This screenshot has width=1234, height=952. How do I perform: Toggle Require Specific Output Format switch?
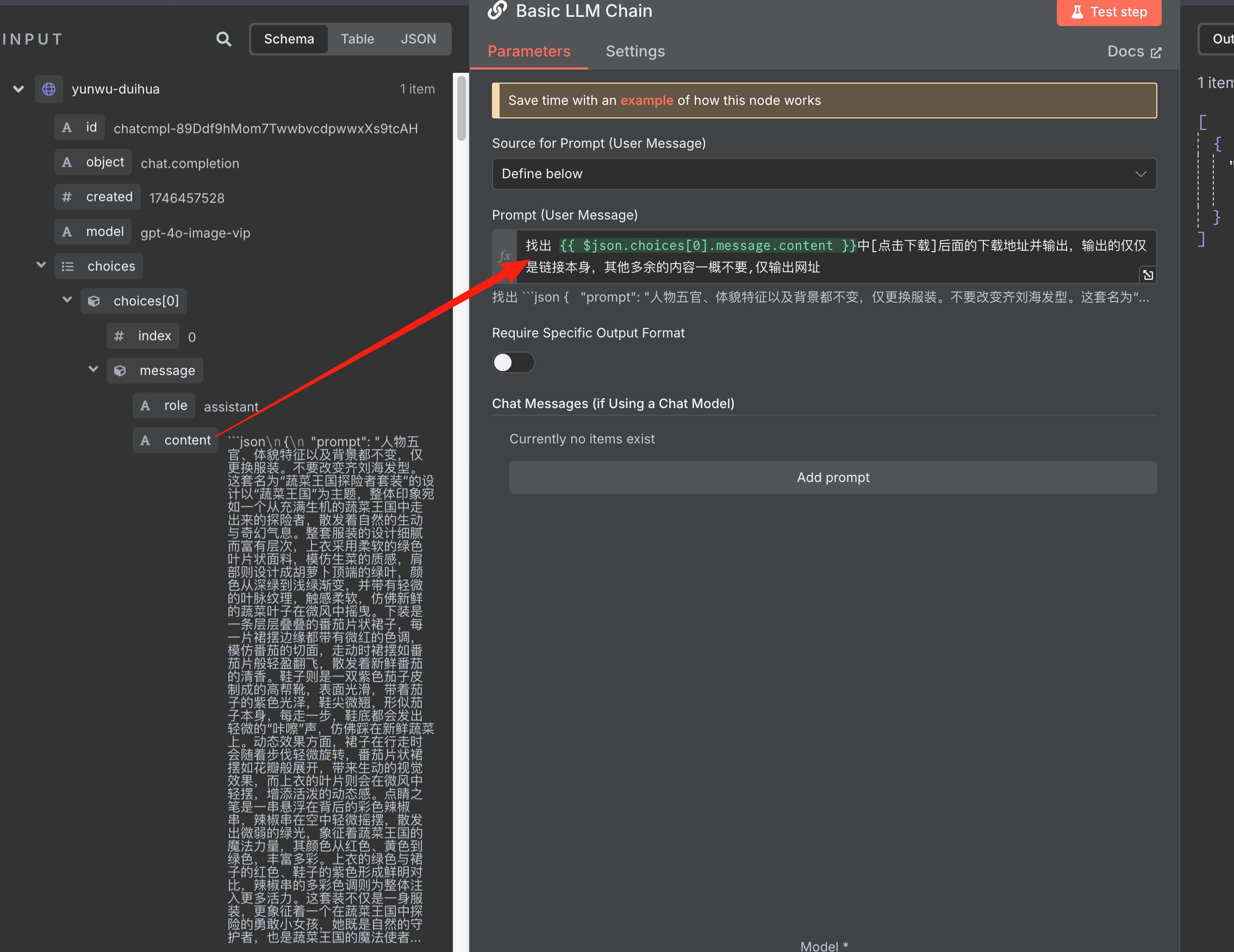513,362
